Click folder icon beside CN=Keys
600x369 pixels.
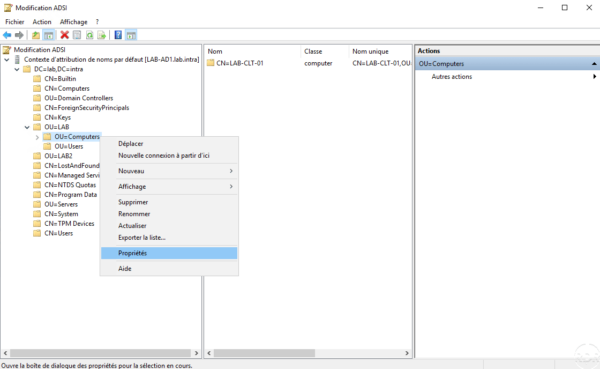[37, 117]
